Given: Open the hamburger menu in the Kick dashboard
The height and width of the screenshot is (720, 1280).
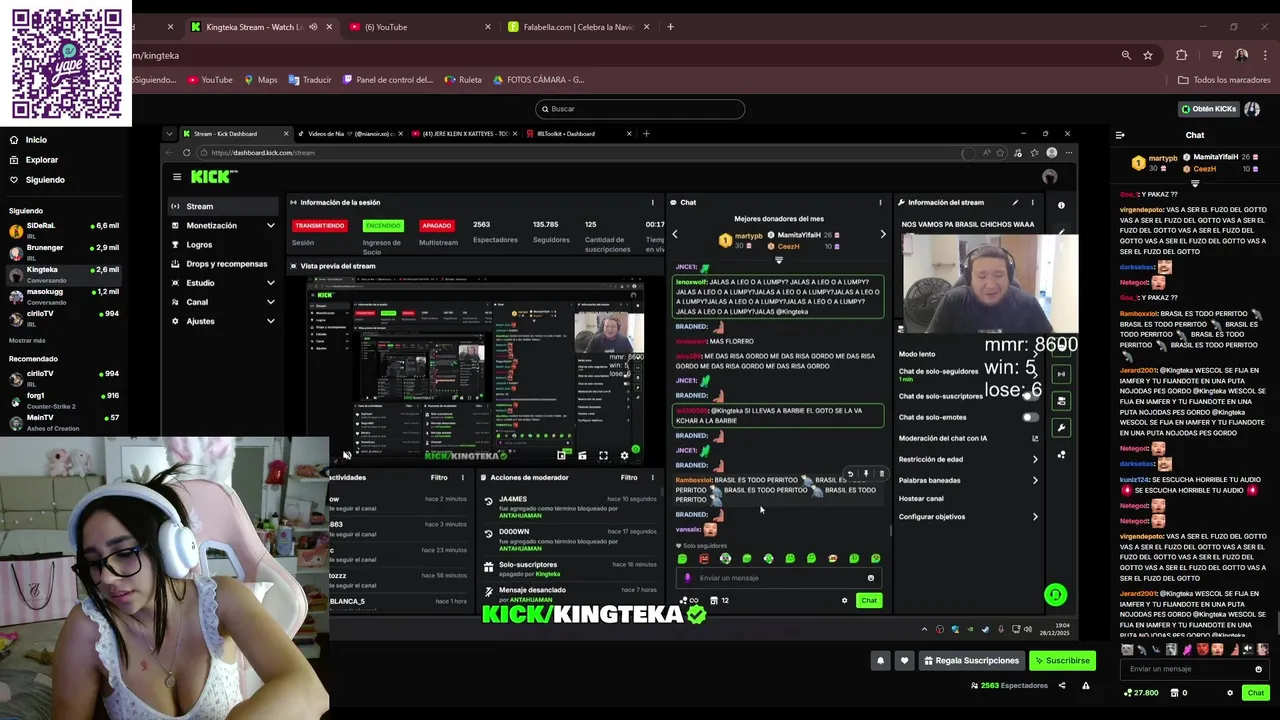Looking at the screenshot, I should coord(177,177).
